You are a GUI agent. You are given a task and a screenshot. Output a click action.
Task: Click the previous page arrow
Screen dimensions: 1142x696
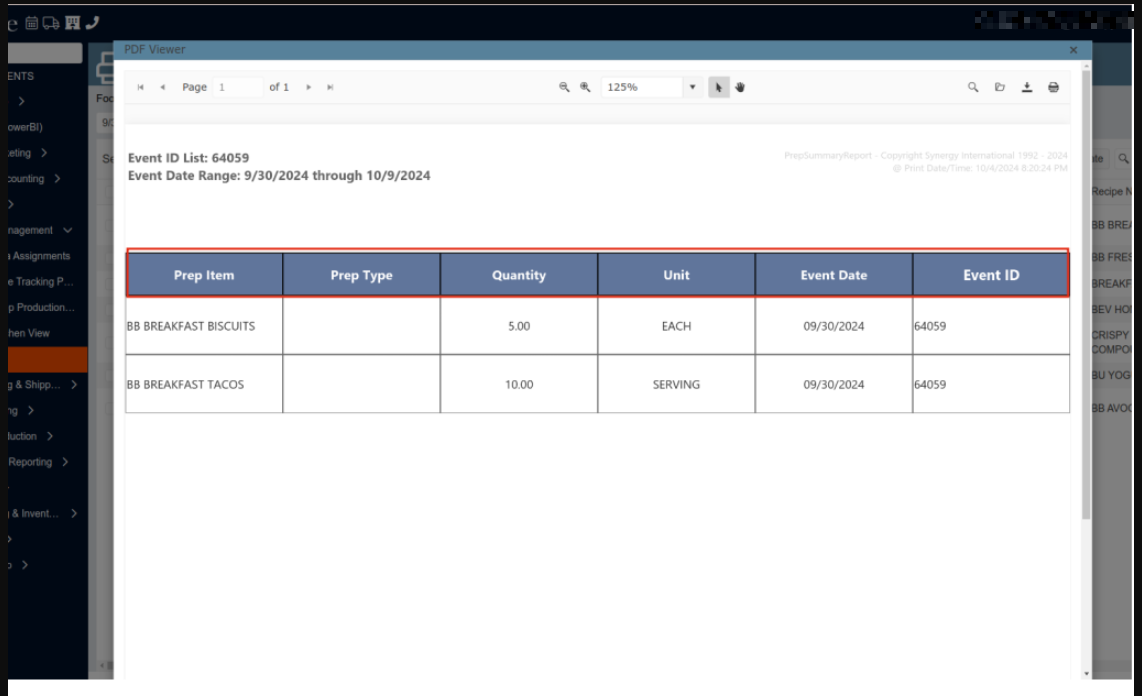(x=163, y=87)
